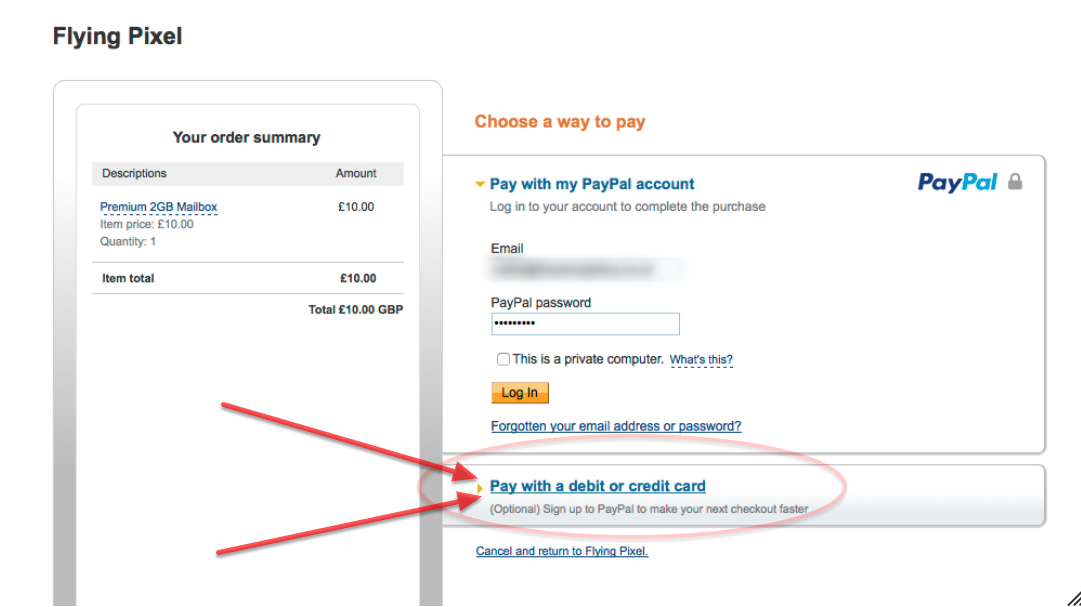Click the Descriptions column header
The height and width of the screenshot is (607, 1081).
click(134, 173)
